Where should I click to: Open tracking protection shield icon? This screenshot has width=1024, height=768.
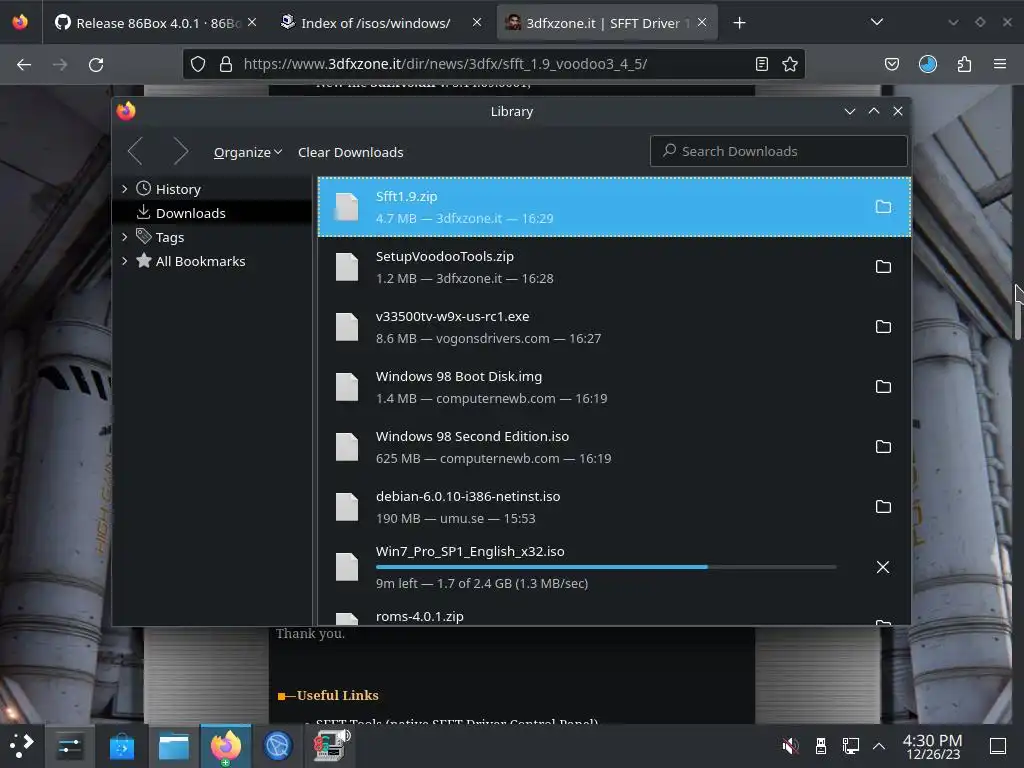tap(198, 64)
